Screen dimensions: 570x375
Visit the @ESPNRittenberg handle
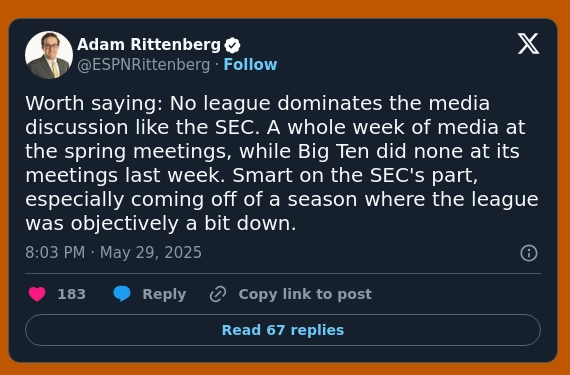pos(144,65)
